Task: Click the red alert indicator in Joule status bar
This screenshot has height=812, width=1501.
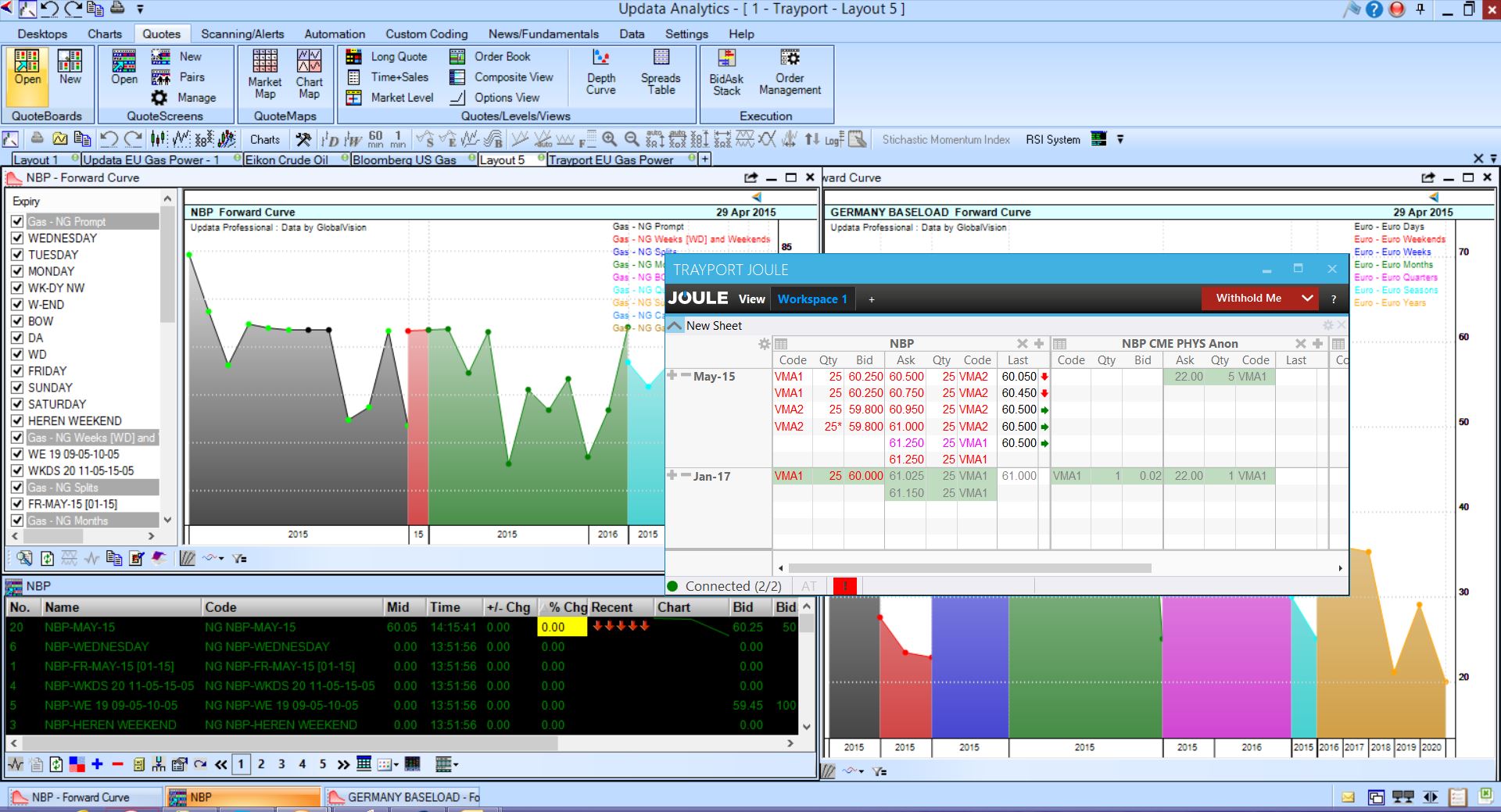Action: tap(845, 586)
